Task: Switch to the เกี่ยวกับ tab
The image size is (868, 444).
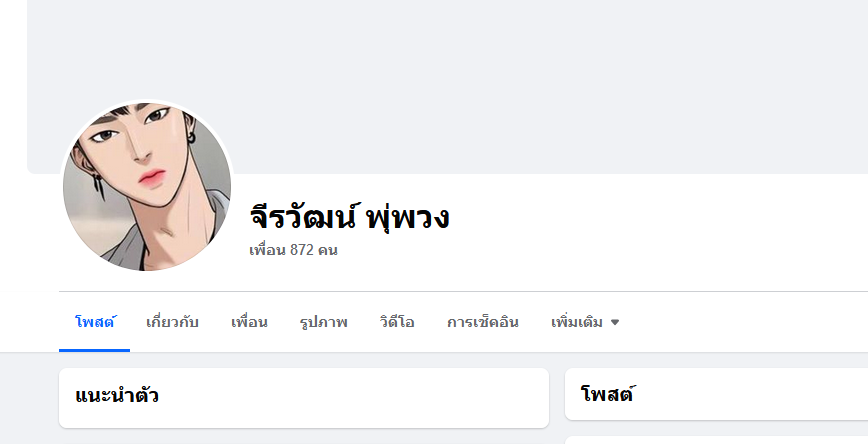Action: click(172, 322)
